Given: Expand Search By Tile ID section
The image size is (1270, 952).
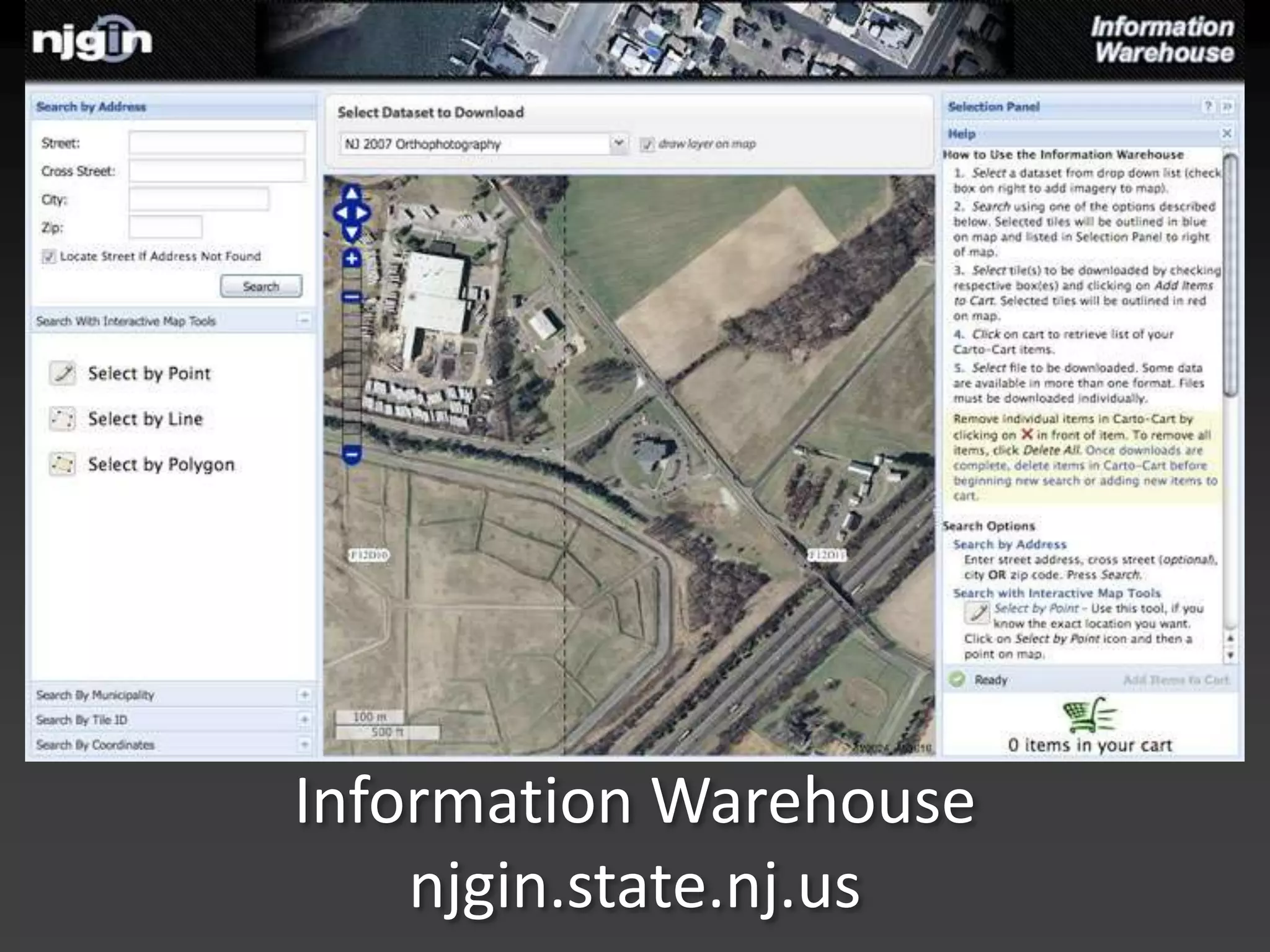Looking at the screenshot, I should tap(304, 720).
